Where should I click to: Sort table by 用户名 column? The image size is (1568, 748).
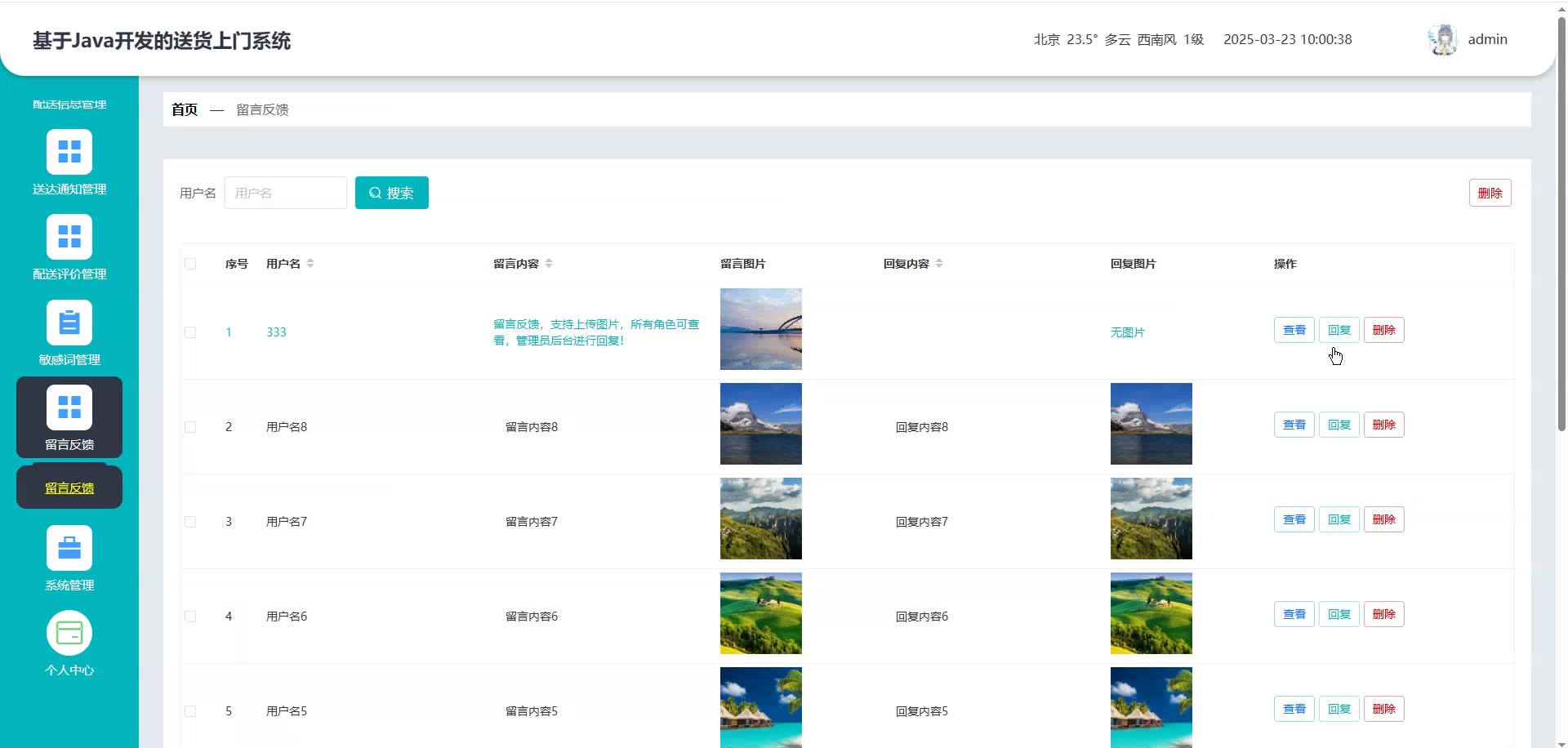310,263
